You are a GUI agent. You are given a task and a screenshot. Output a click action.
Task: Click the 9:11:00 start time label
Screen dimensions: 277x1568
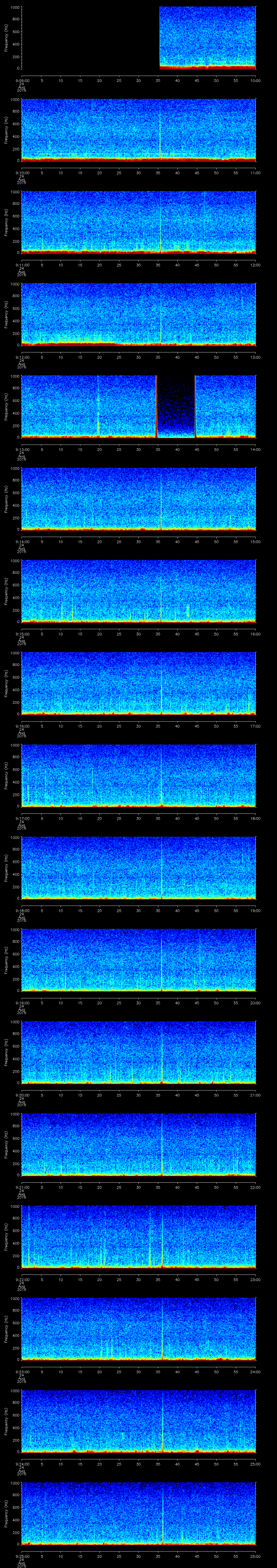click(22, 265)
